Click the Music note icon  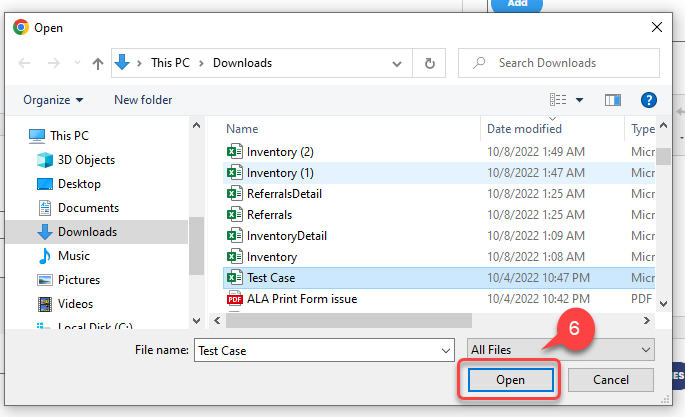45,256
